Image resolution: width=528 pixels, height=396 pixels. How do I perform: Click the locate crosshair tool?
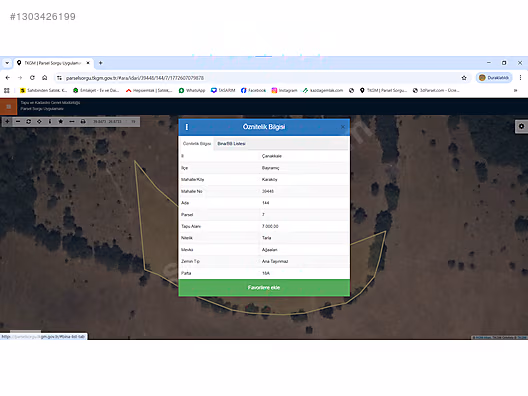pos(39,122)
